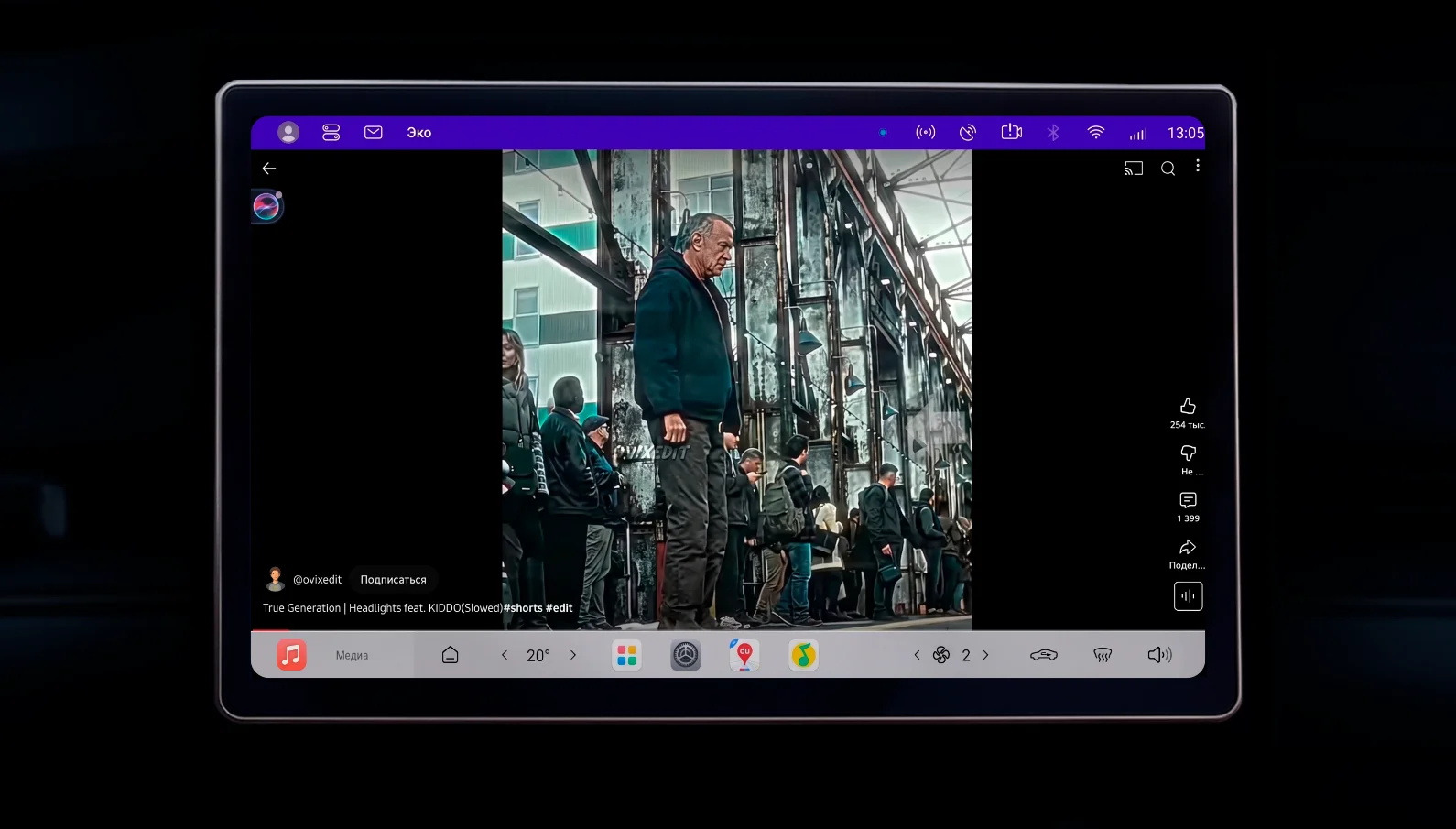Image resolution: width=1456 pixels, height=829 pixels.
Task: Select the Эко drive mode label
Action: point(419,133)
